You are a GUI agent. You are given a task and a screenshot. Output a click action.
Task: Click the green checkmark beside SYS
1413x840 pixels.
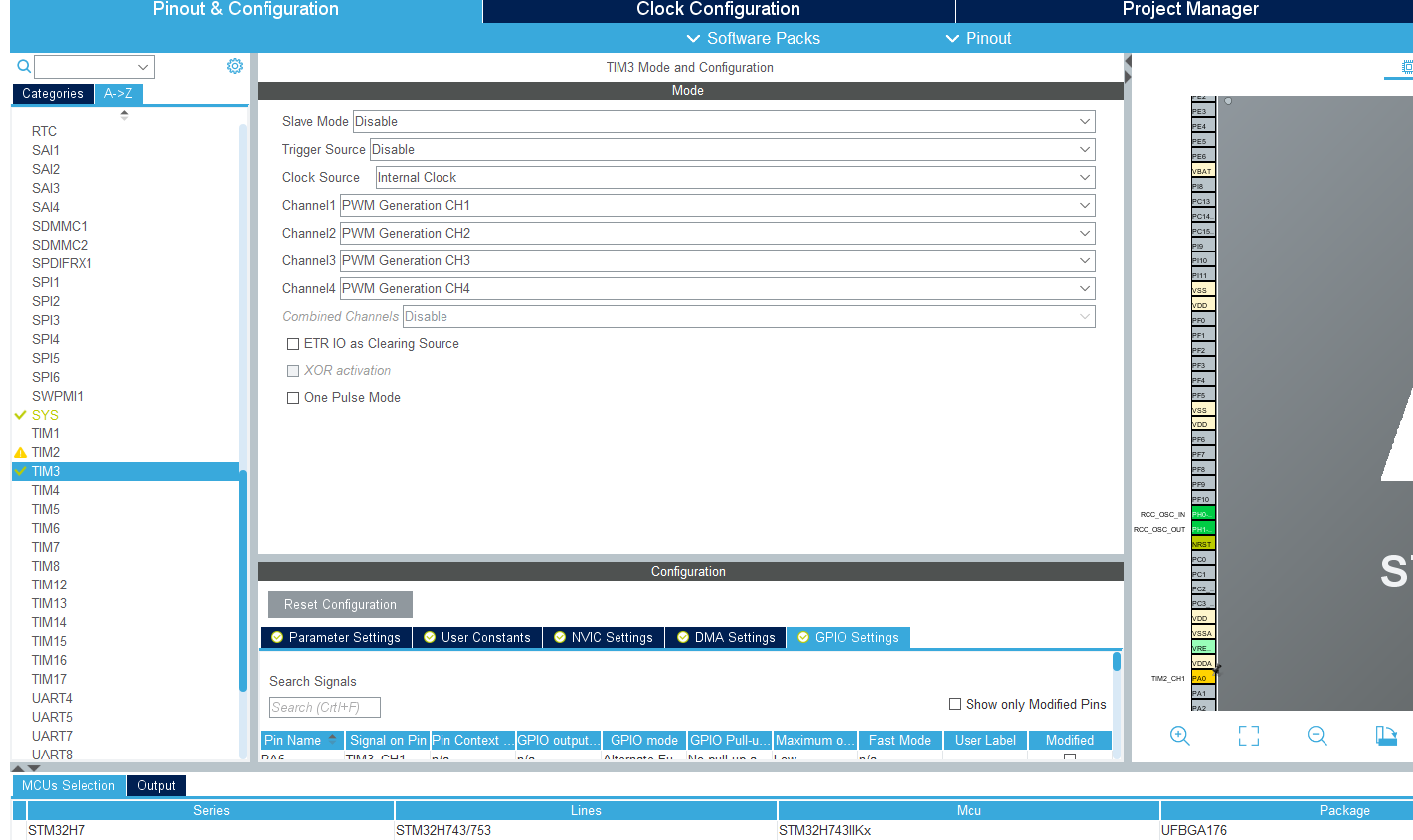pyautogui.click(x=20, y=415)
